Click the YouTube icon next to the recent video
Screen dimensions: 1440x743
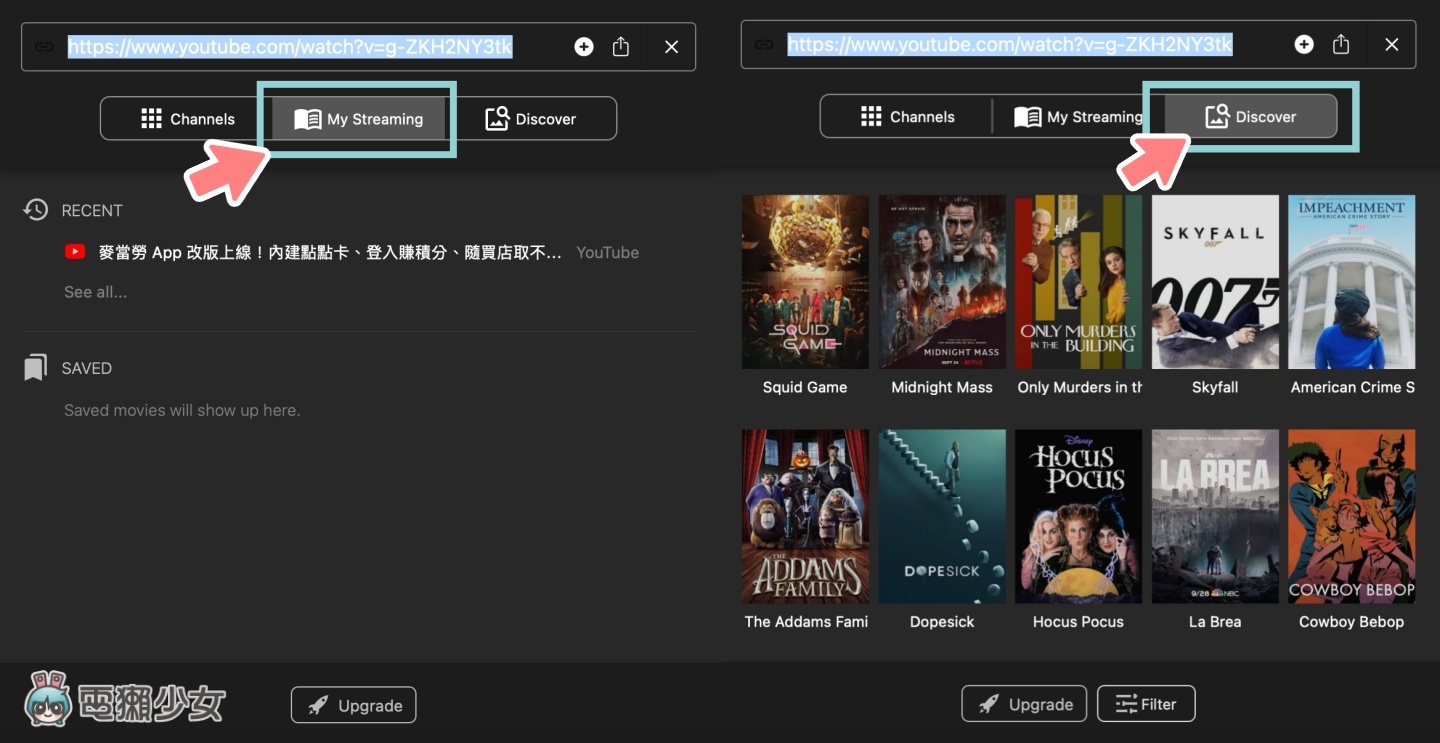click(x=75, y=252)
